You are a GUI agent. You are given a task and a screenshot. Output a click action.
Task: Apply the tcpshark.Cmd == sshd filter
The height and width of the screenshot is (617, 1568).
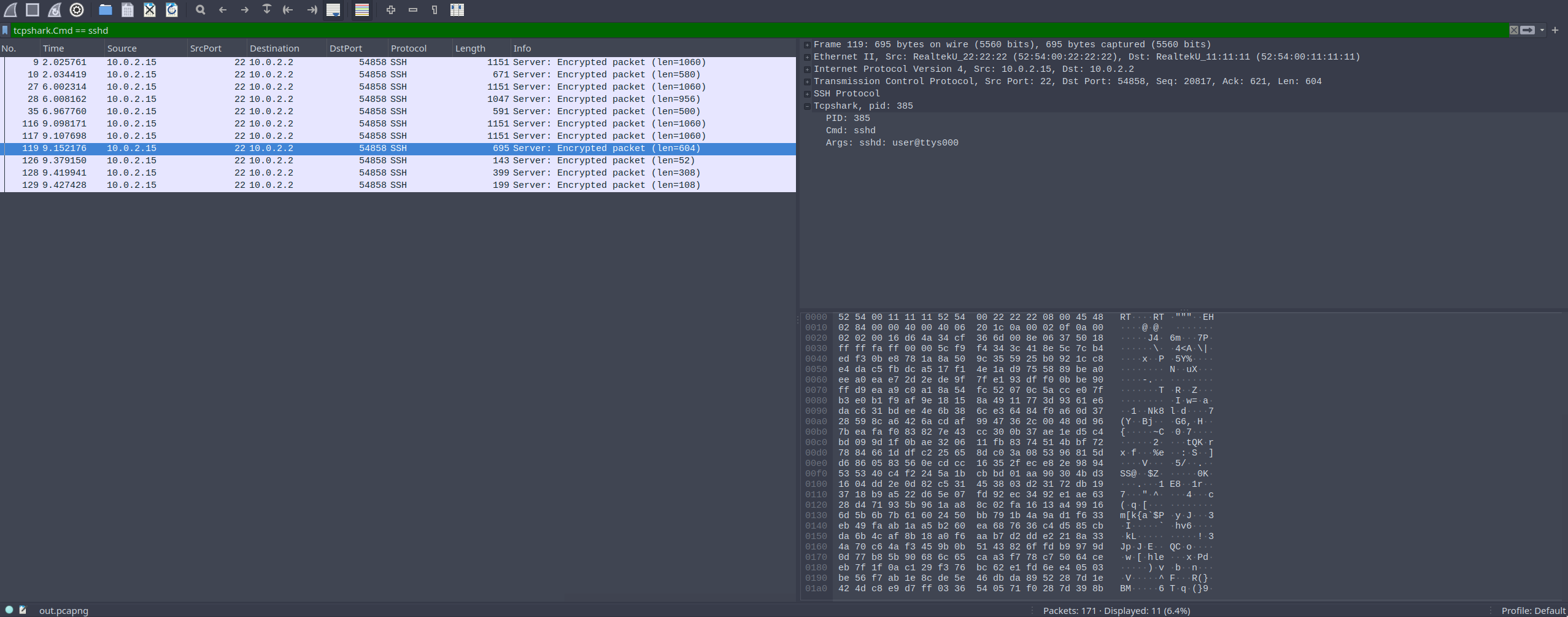pyautogui.click(x=1527, y=30)
